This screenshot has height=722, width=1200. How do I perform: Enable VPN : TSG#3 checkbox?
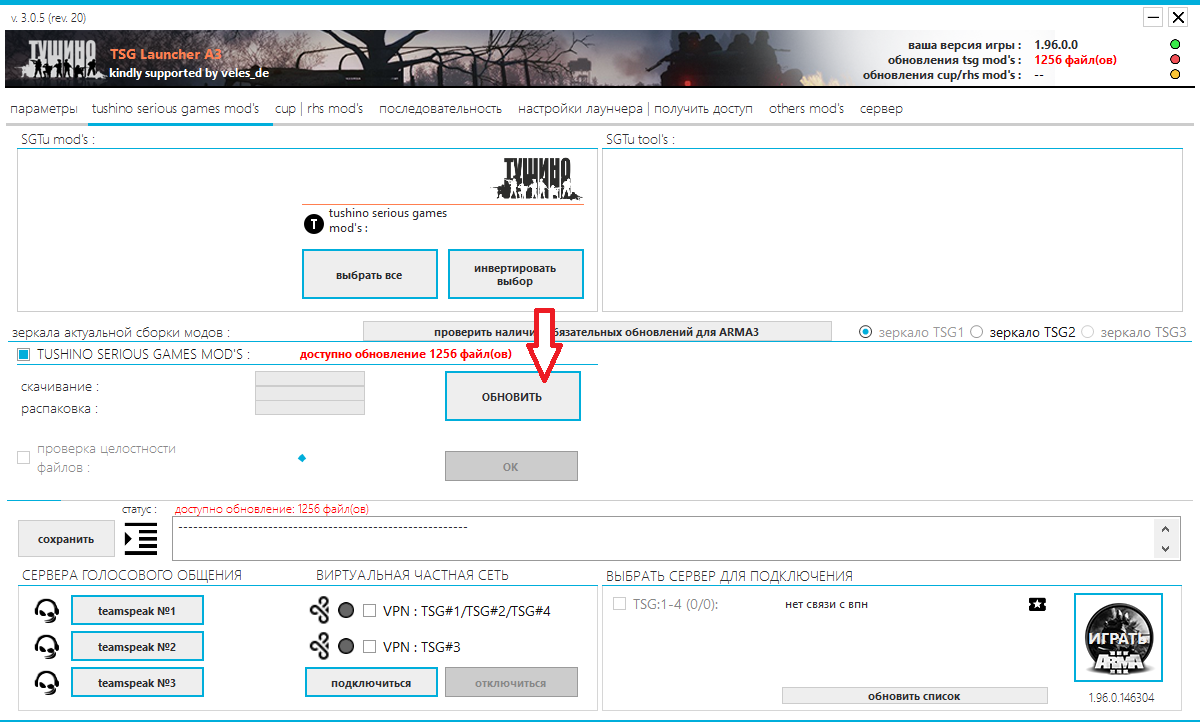point(369,647)
